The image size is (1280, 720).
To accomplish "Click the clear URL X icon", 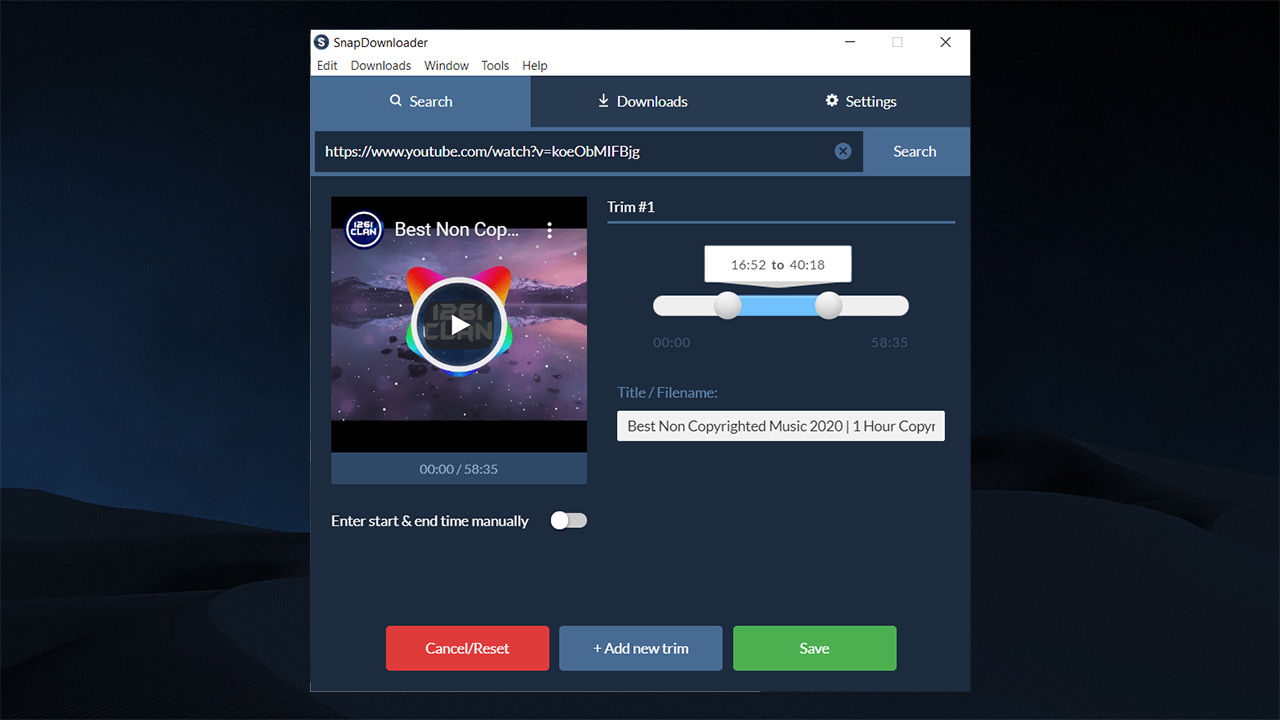I will pyautogui.click(x=843, y=151).
